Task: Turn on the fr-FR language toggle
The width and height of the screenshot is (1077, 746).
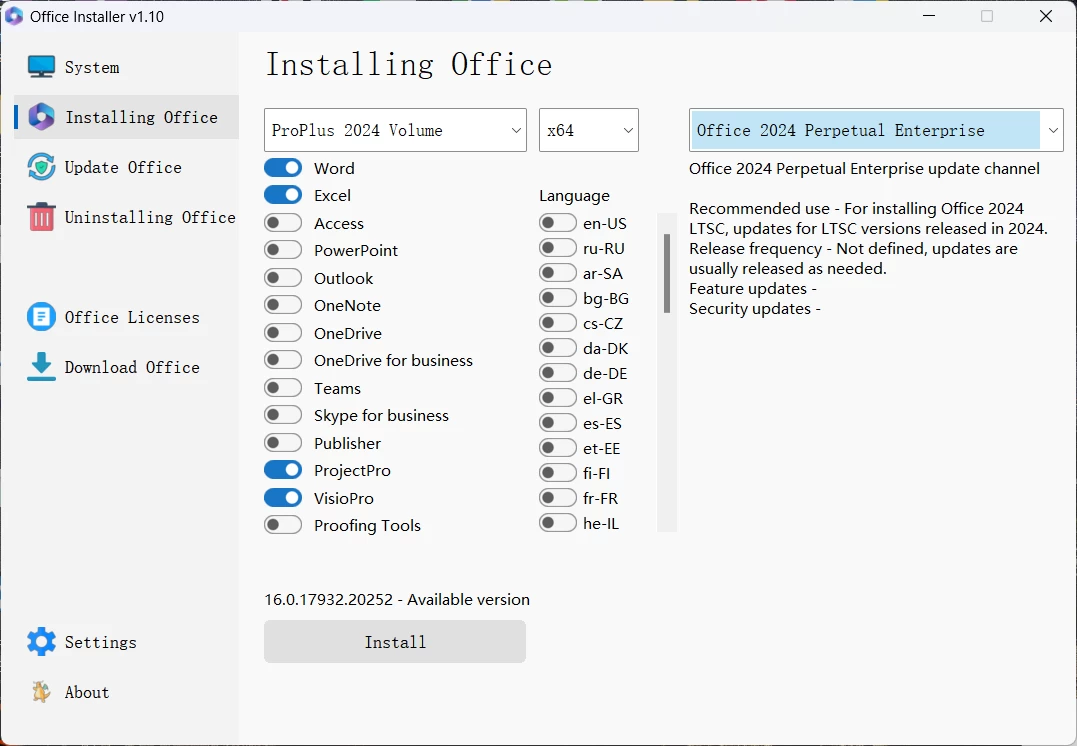Action: tap(558, 497)
